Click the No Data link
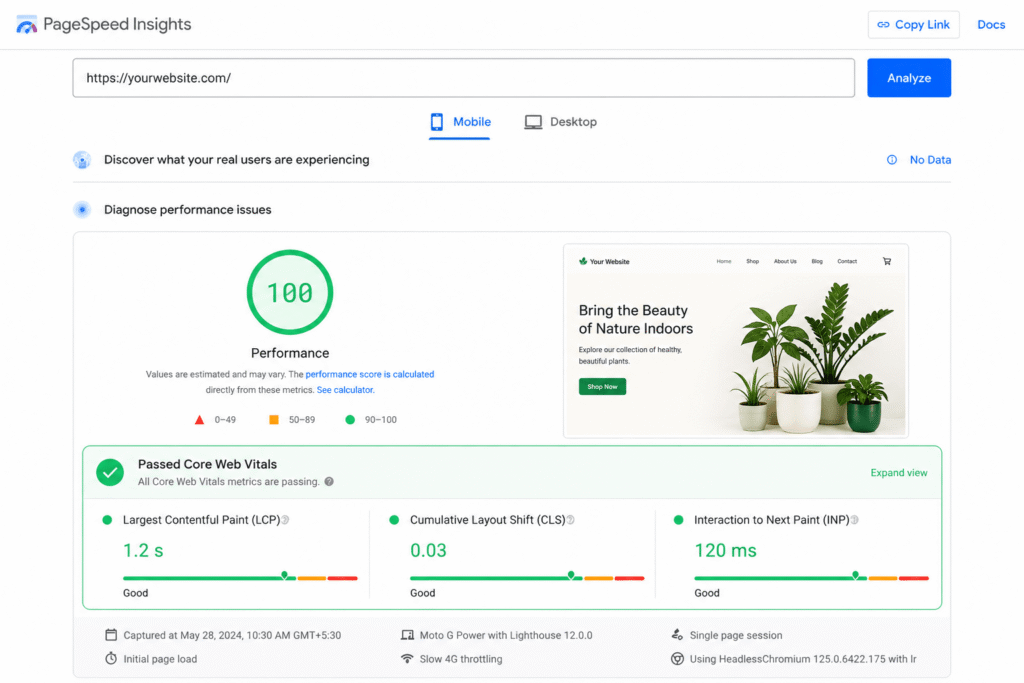The width and height of the screenshot is (1024, 683). [930, 160]
